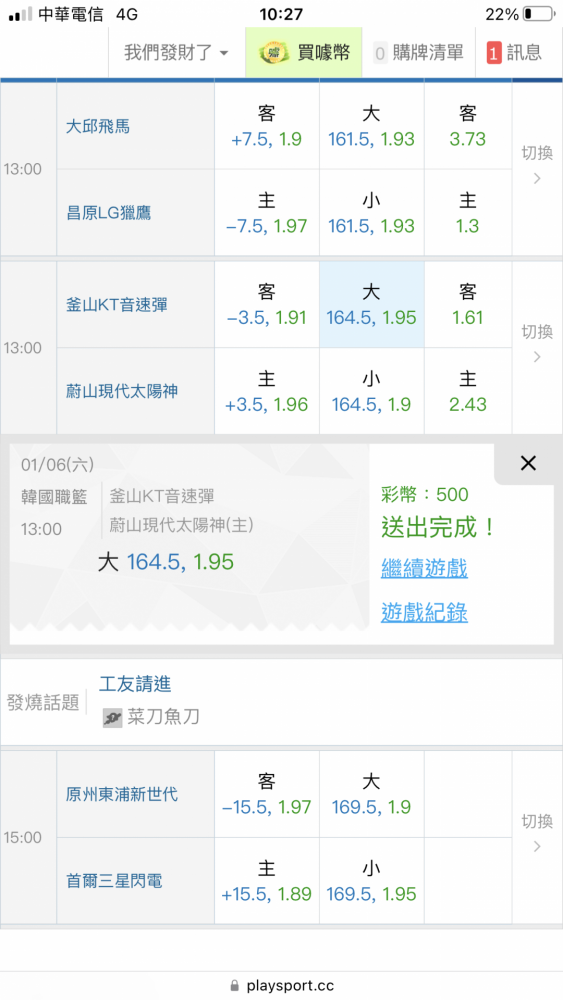Tap the 菜刀魚刀 user avatar icon
The height and width of the screenshot is (1000, 563).
112,717
